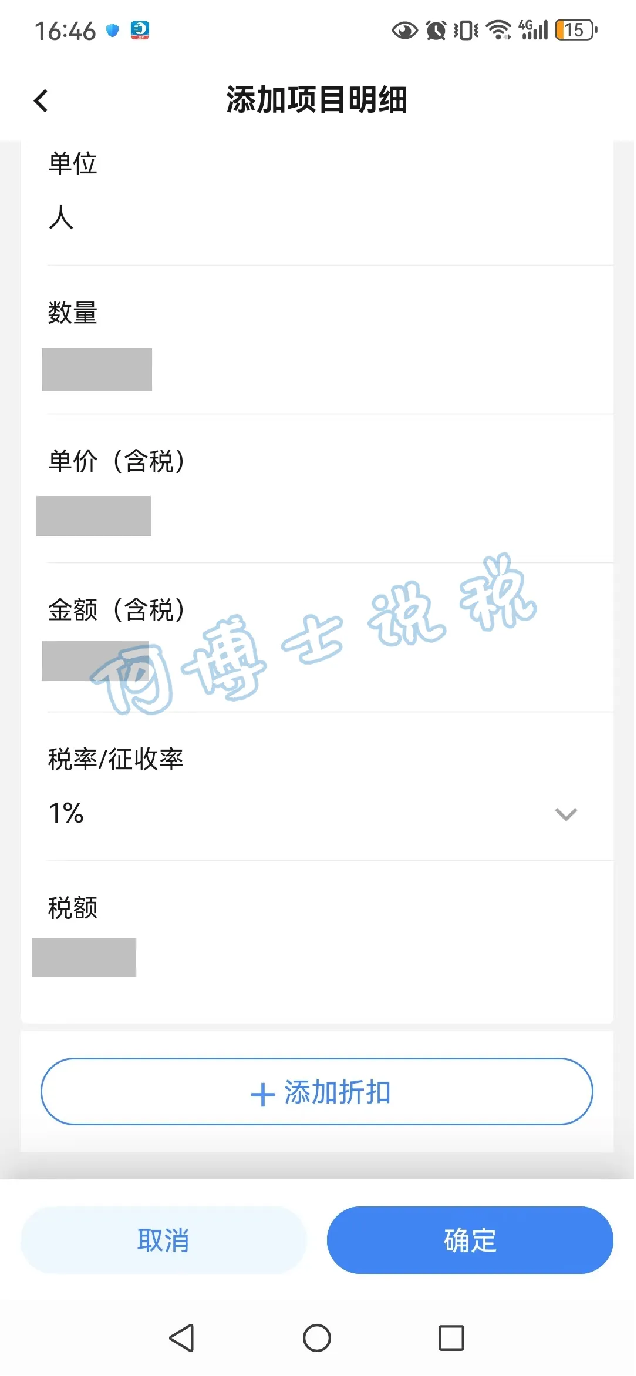Tap the plus icon for adding discount
Viewport: 636px width, 1376px height.
pyautogui.click(x=262, y=1094)
